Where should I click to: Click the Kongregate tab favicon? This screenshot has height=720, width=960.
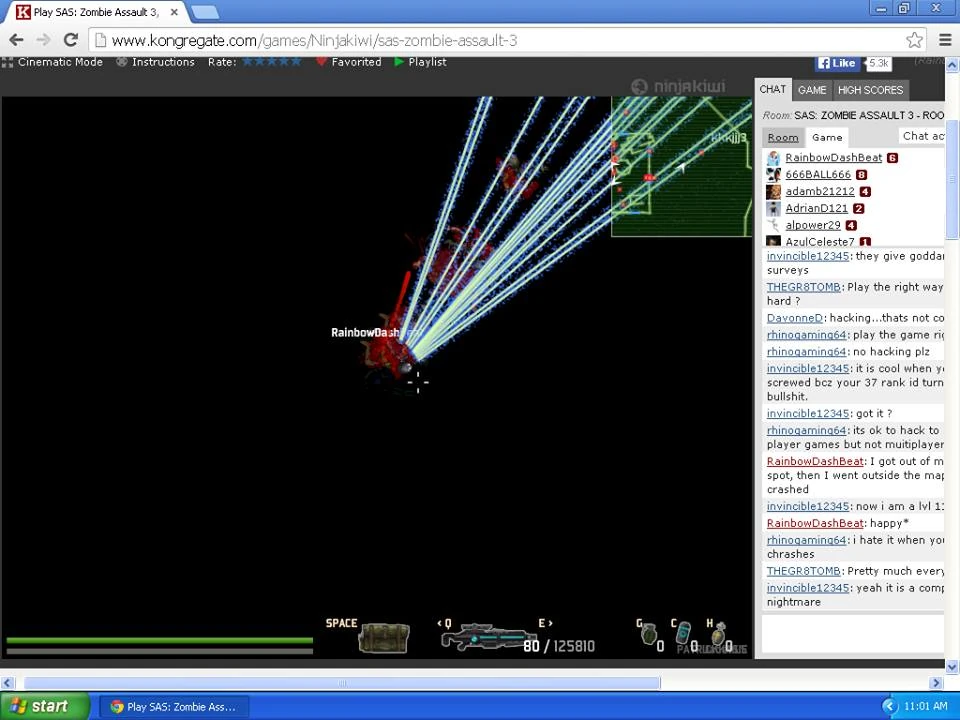(x=23, y=12)
